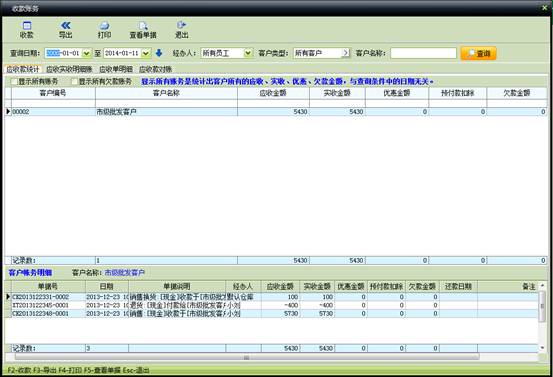This screenshot has height=377, width=553.
Task: Open the 经办人 所有员工 dropdown
Action: coord(248,53)
